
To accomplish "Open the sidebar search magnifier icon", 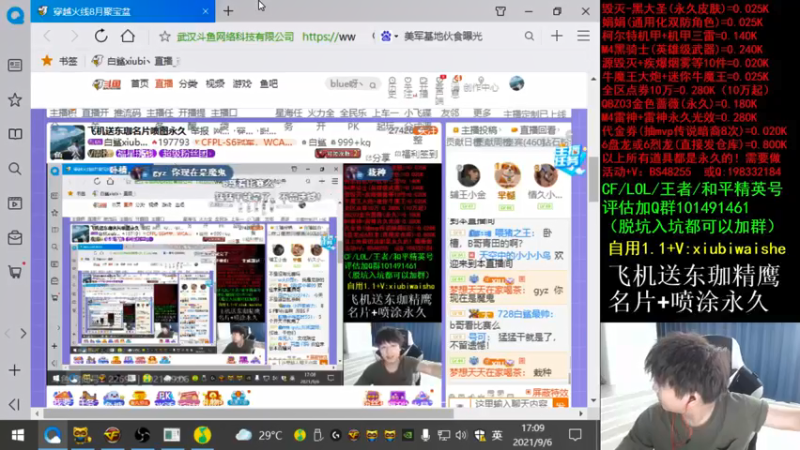I will pyautogui.click(x=15, y=168).
